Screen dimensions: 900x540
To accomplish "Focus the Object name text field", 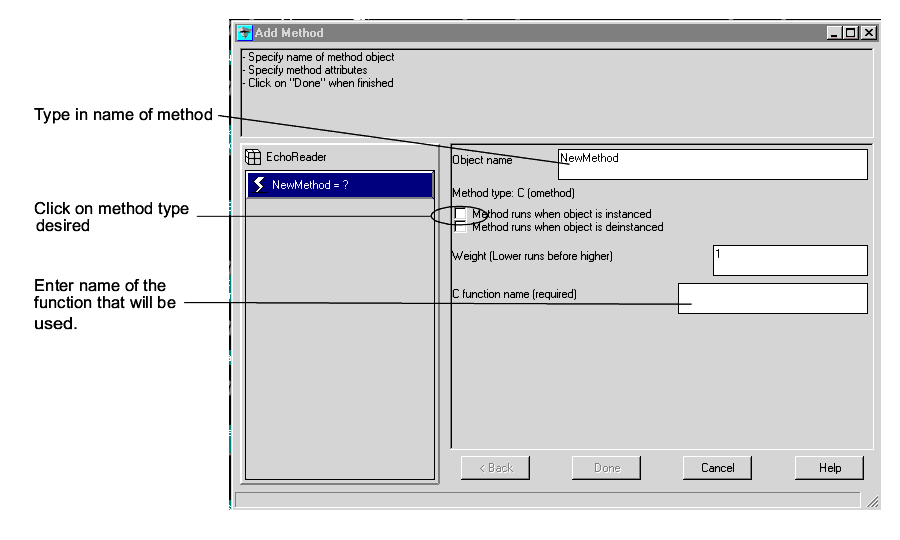I will pyautogui.click(x=712, y=164).
